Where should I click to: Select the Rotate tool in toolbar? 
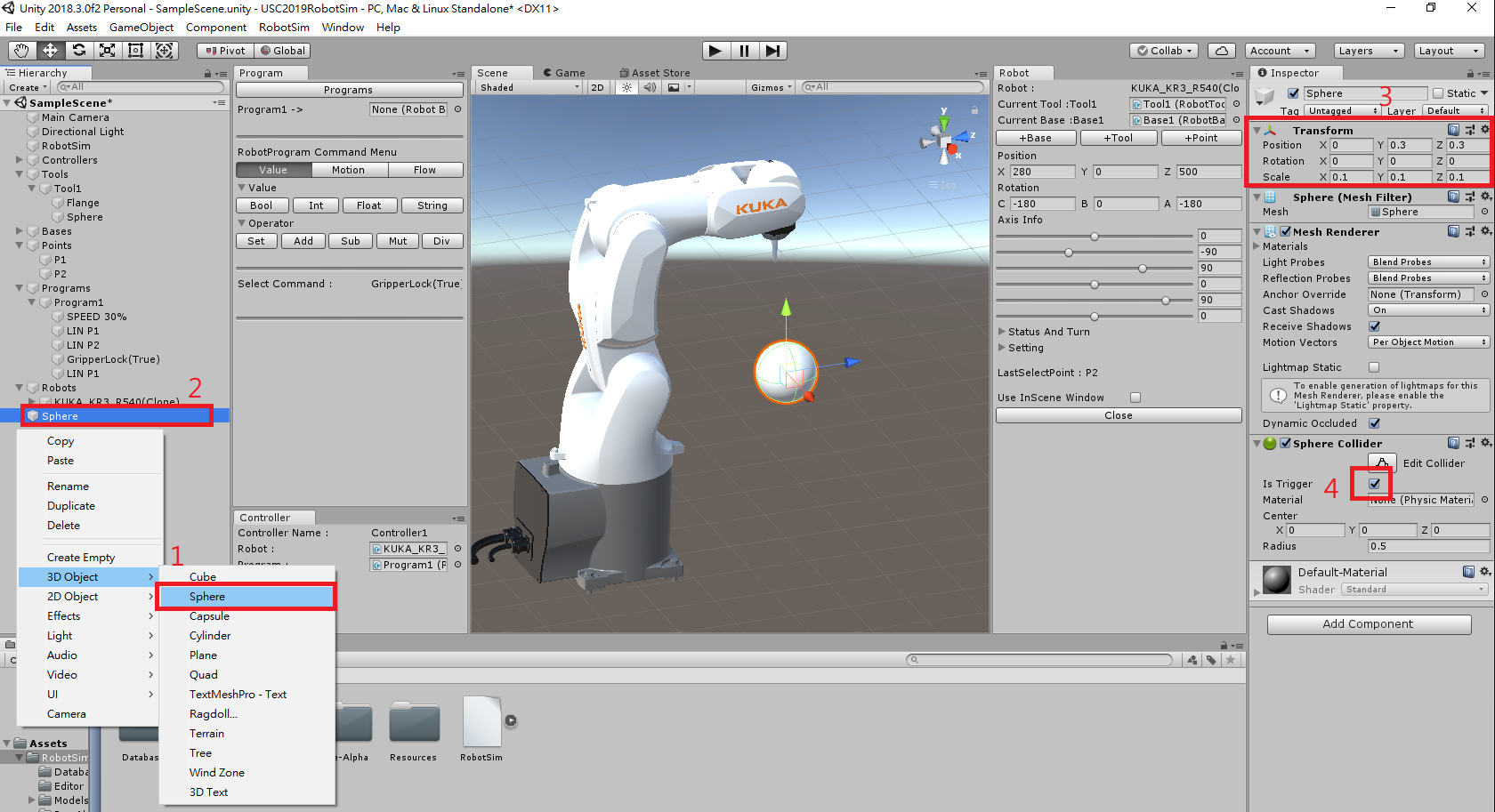[78, 51]
